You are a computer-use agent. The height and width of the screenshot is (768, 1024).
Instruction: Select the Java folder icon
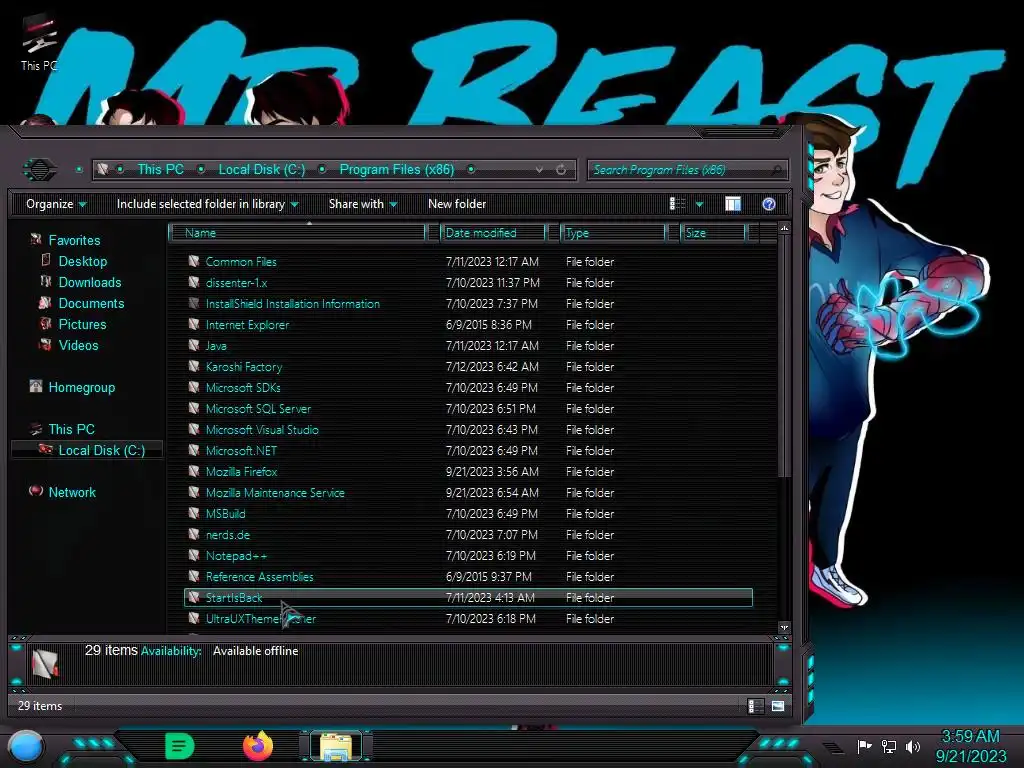tap(194, 345)
